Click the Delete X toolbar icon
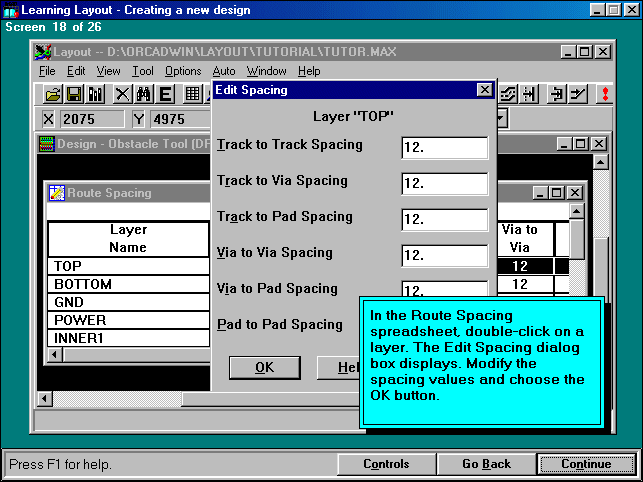The image size is (643, 482). pyautogui.click(x=122, y=94)
